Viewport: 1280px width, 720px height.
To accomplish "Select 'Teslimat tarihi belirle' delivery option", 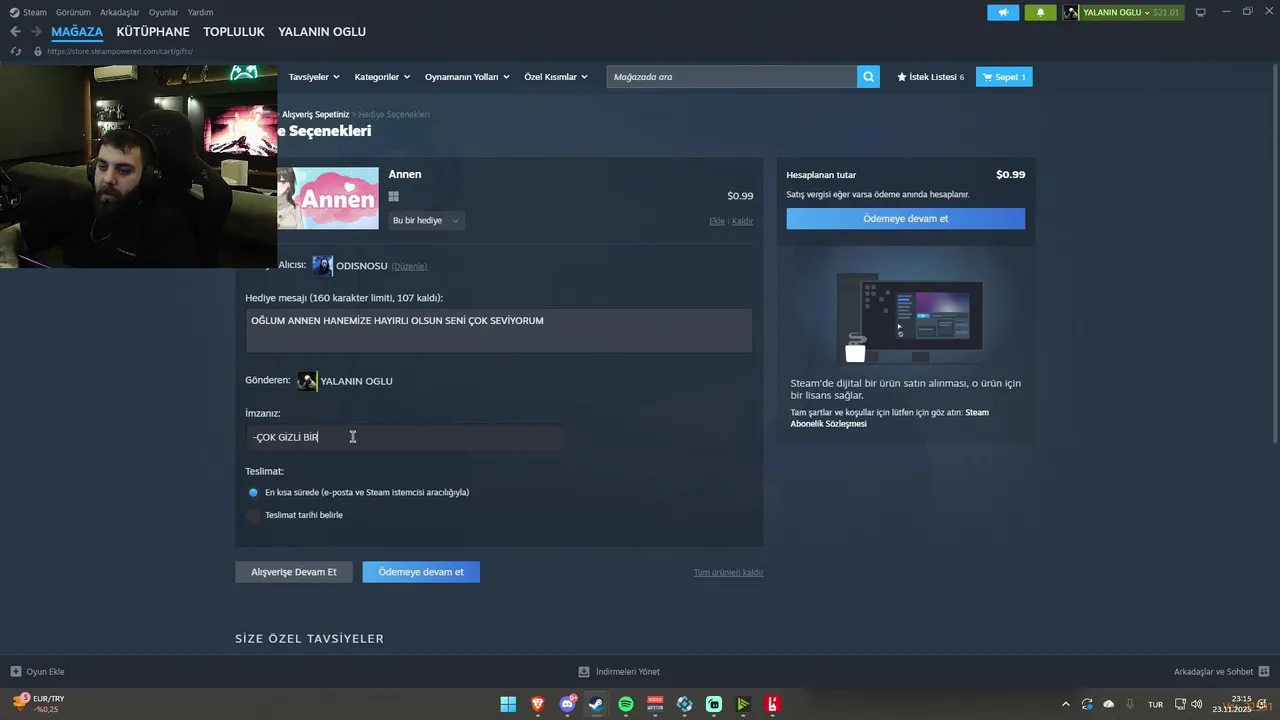I will [253, 515].
